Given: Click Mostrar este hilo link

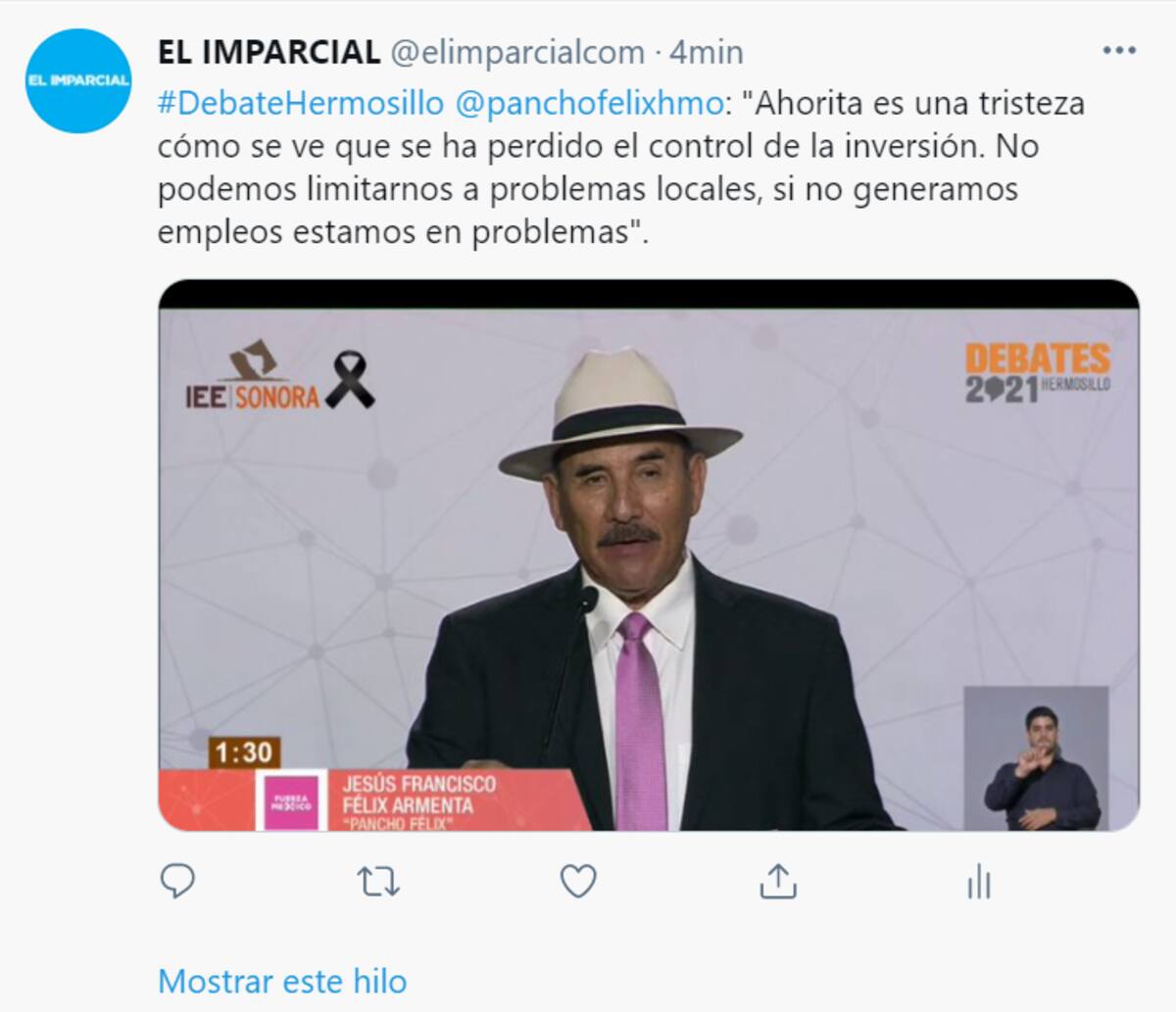Looking at the screenshot, I should 282,981.
